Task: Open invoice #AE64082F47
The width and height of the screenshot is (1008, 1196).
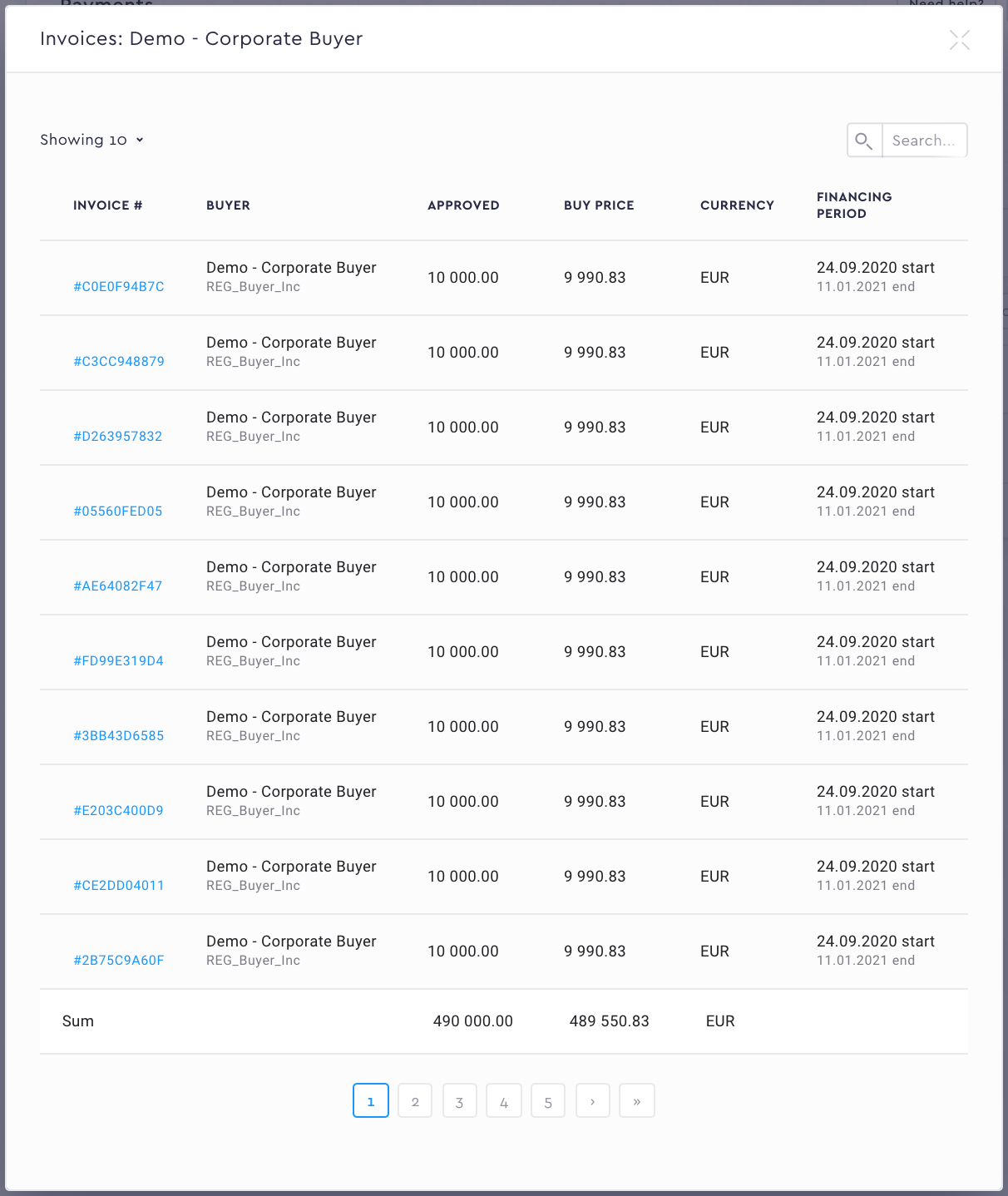Action: 118,586
